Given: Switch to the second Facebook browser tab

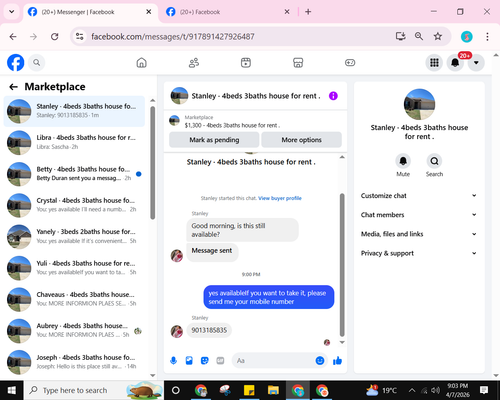Looking at the screenshot, I should pos(227,12).
